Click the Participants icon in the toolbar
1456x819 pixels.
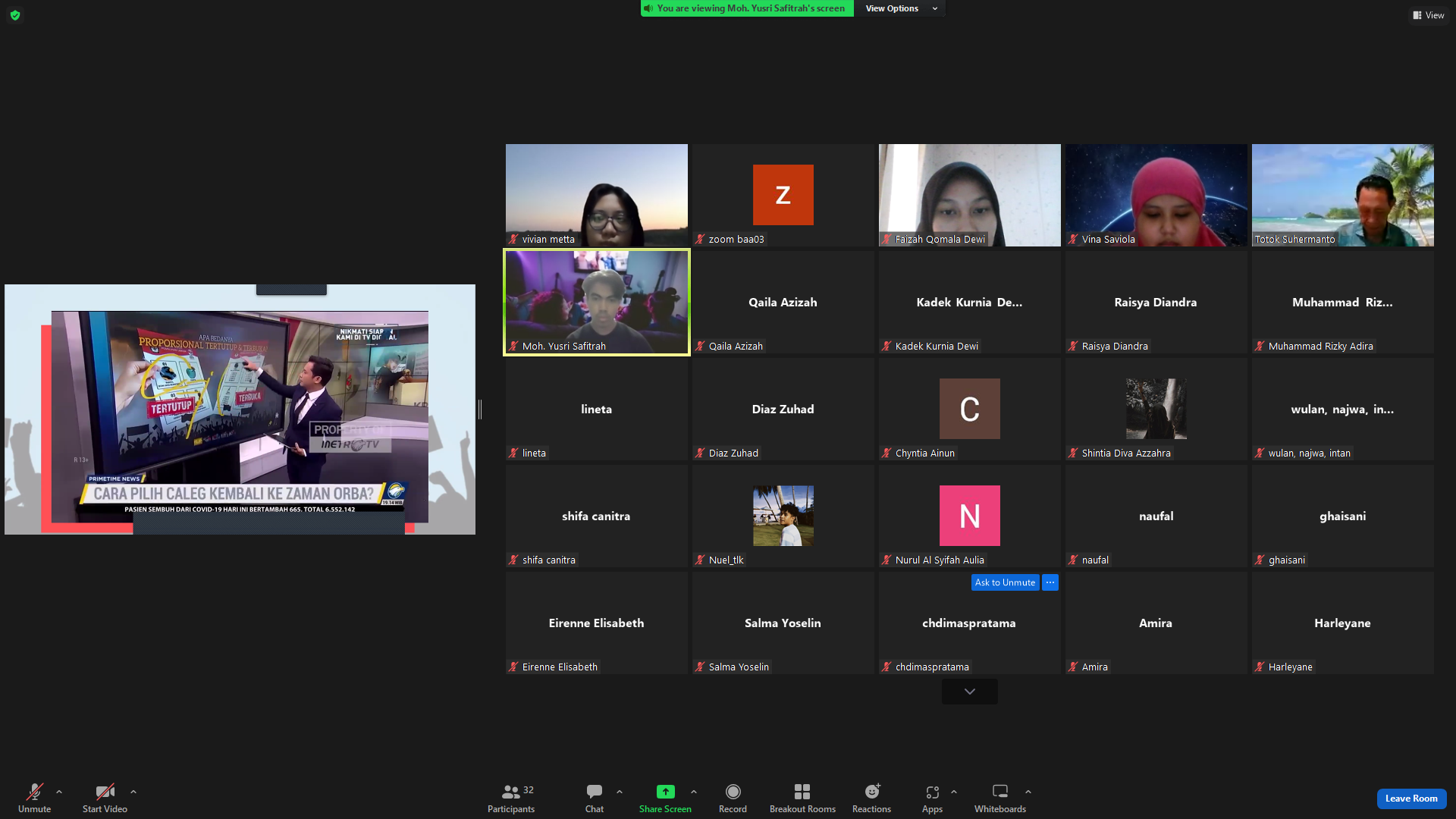(511, 792)
